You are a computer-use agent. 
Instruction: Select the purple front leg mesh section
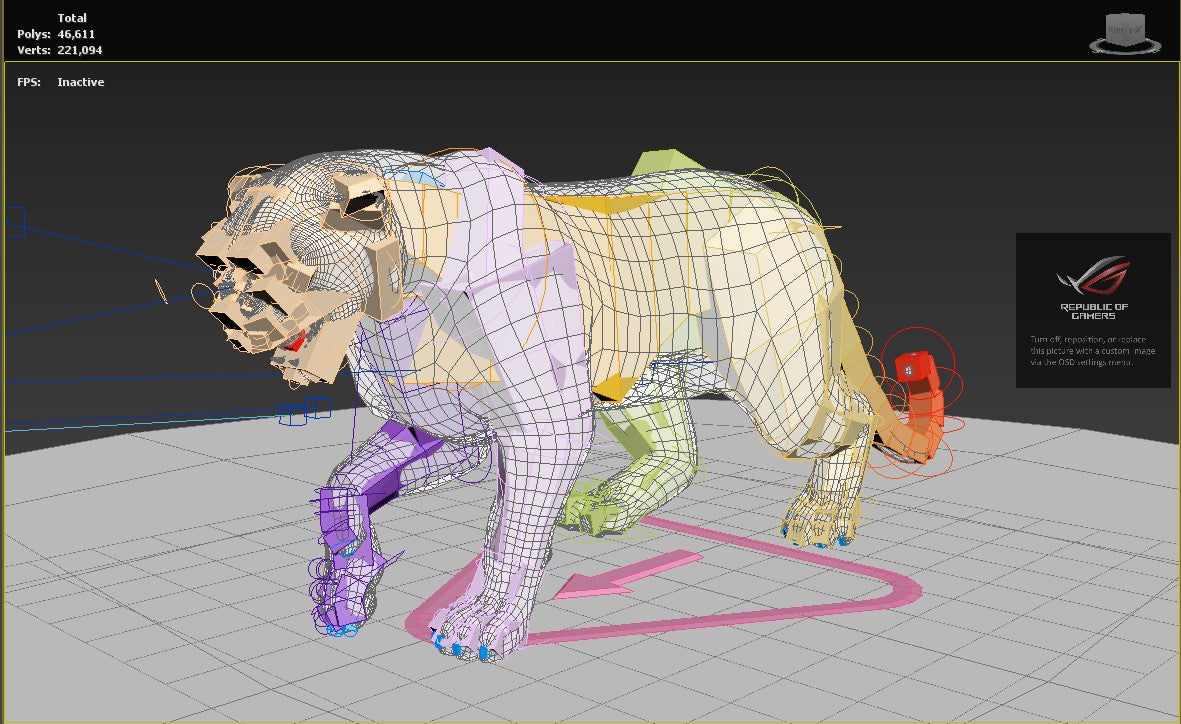(380, 470)
